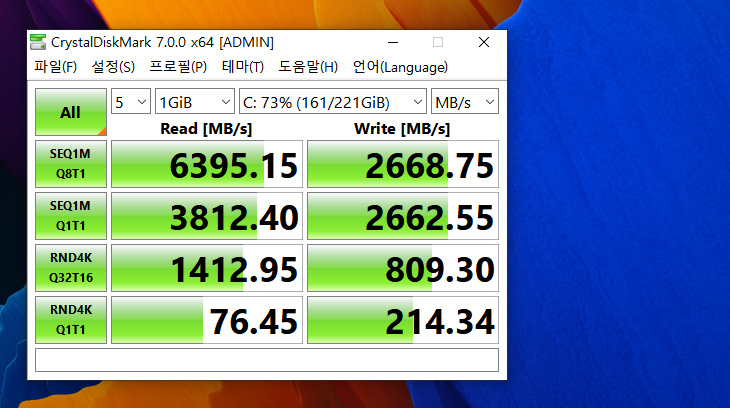Open the 언어(Language) menu

click(400, 67)
